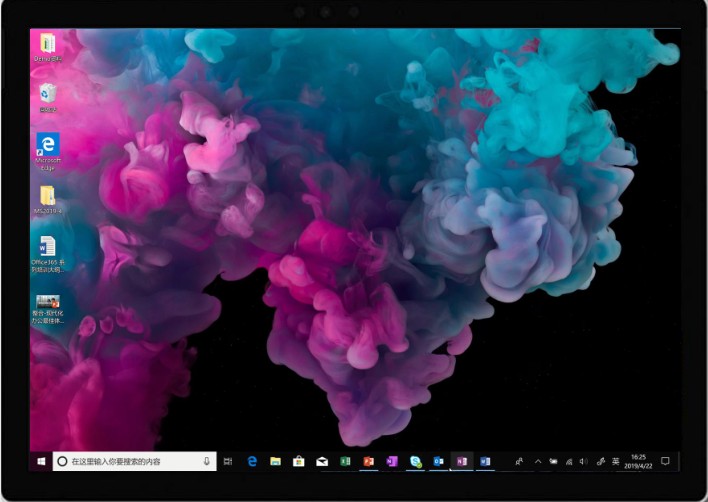Viewport: 708px width, 502px height.
Task: Activate the microphone in the search box
Action: (206, 461)
